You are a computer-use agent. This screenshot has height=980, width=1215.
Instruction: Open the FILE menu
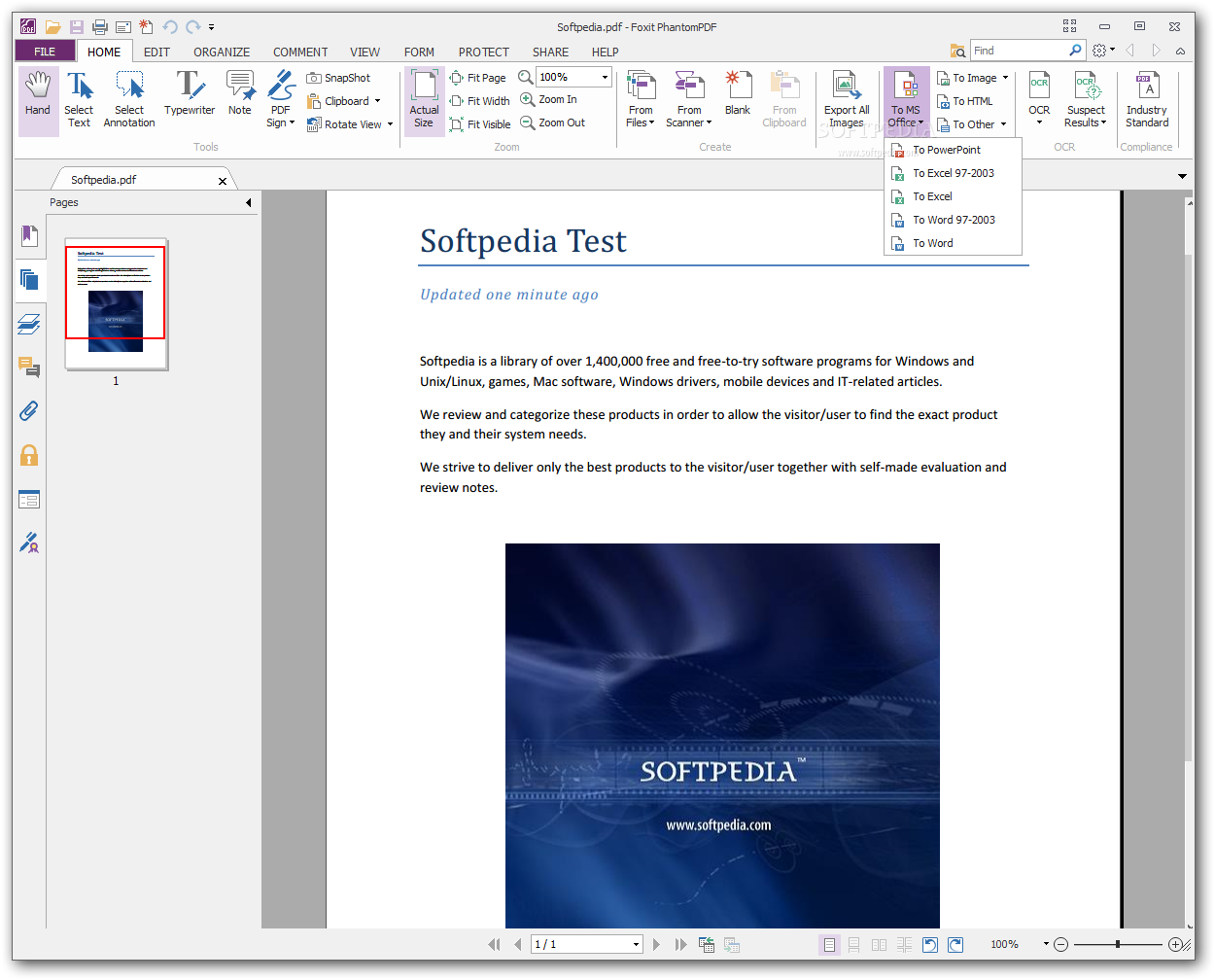45,52
